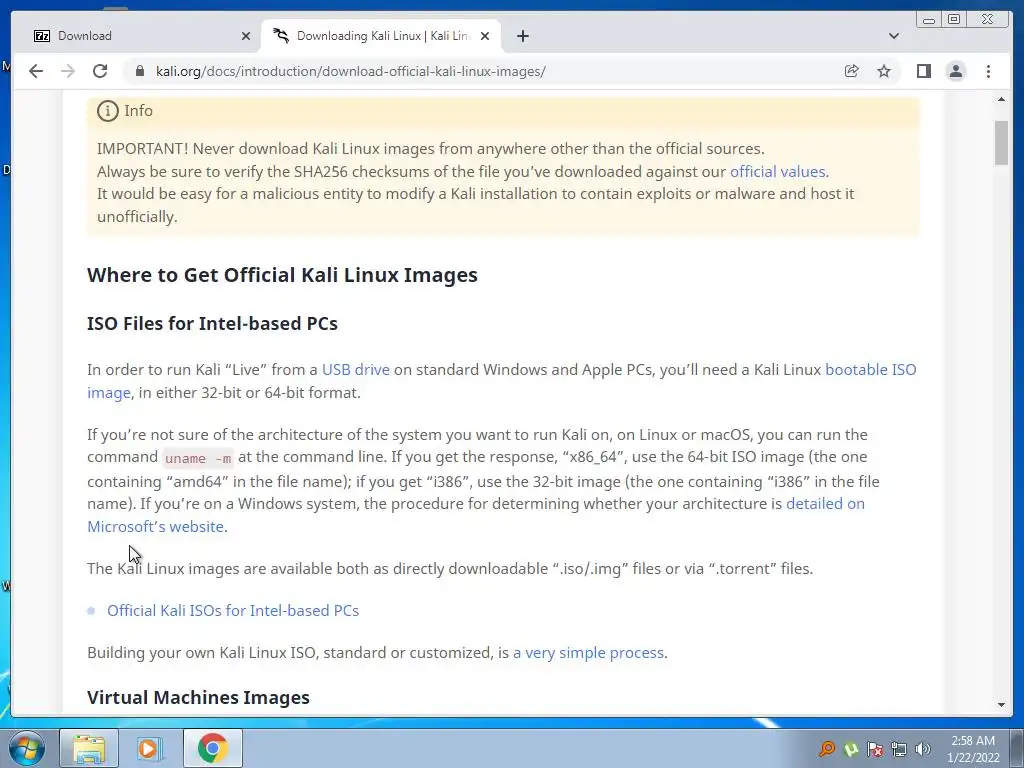Open a new tab with the plus button
1024x768 pixels.
coord(522,36)
